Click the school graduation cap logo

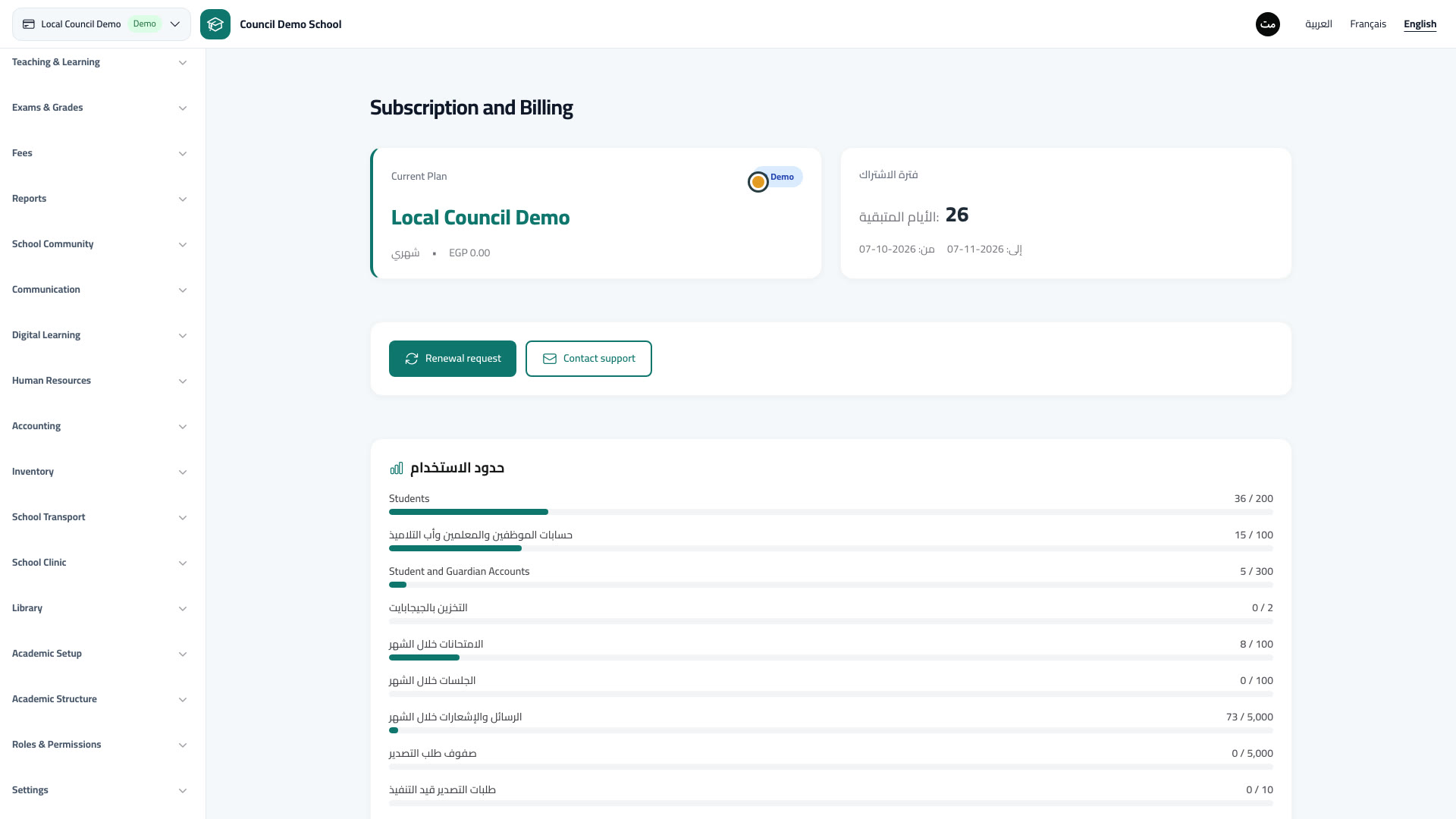215,24
